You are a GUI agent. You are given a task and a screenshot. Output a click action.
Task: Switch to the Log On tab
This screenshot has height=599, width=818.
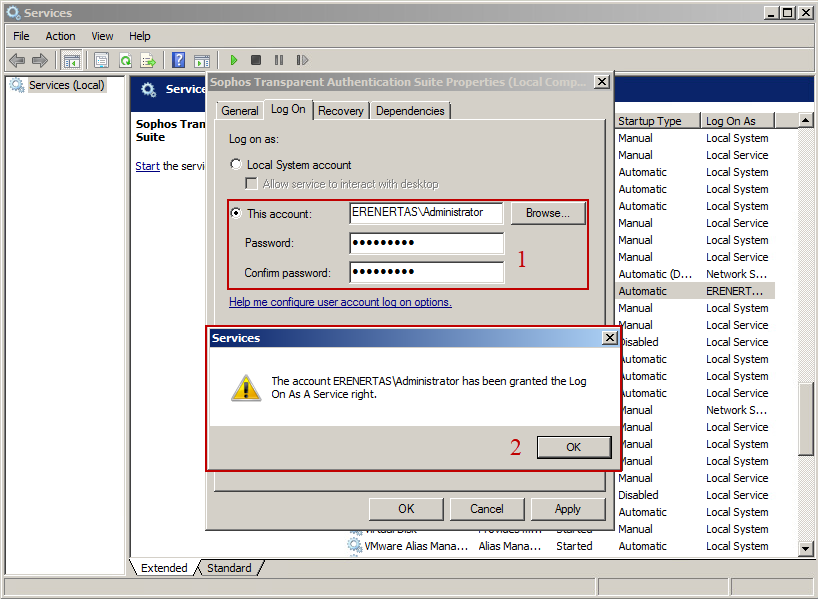point(288,109)
